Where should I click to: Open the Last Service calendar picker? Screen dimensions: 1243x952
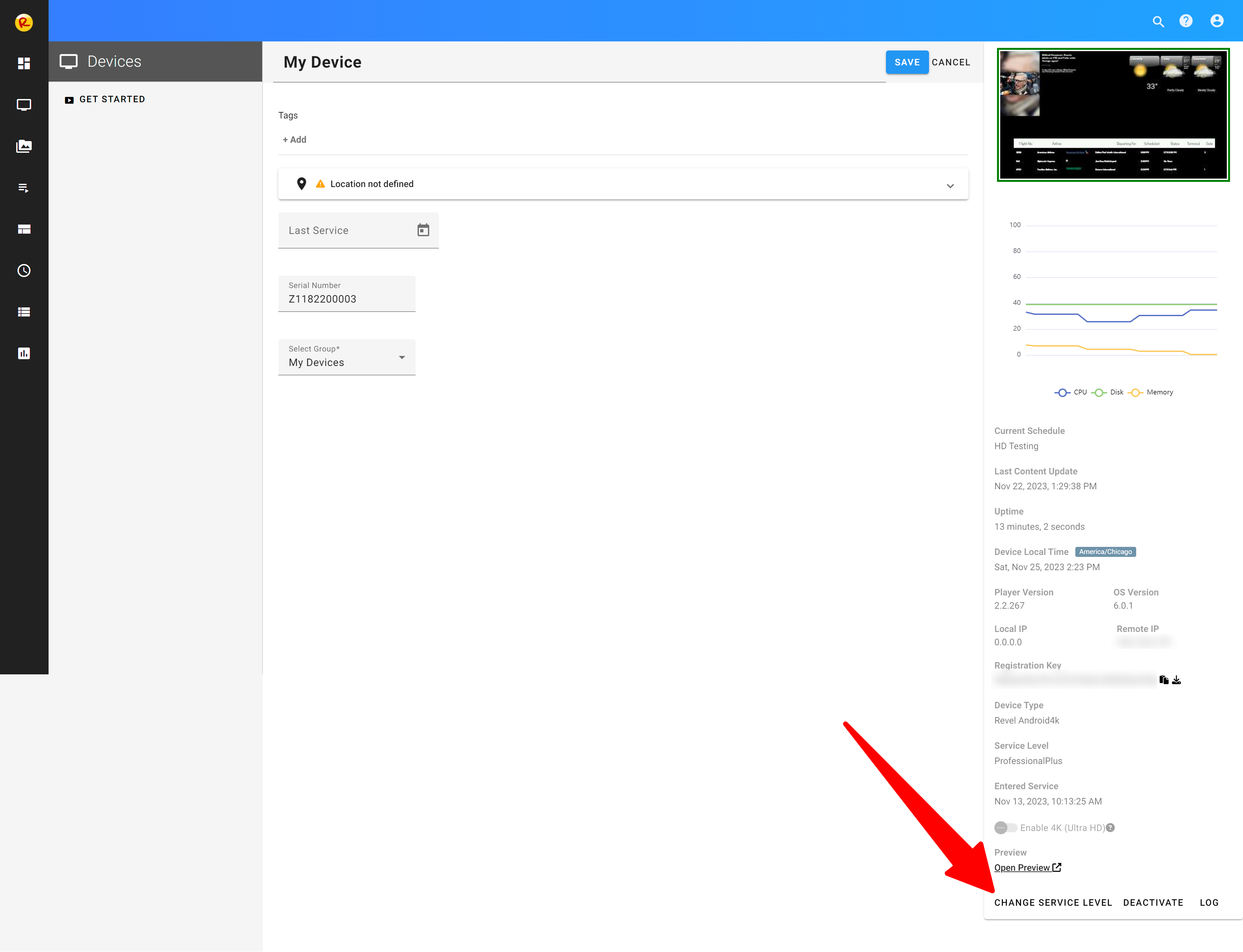[x=423, y=230]
